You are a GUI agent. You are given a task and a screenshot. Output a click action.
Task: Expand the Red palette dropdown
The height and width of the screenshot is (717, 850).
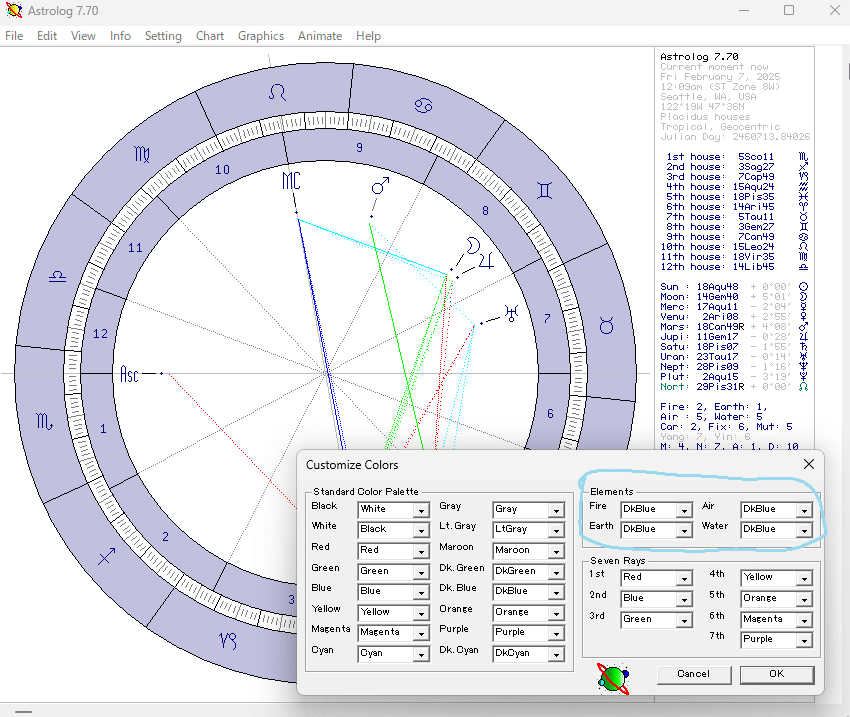point(421,552)
